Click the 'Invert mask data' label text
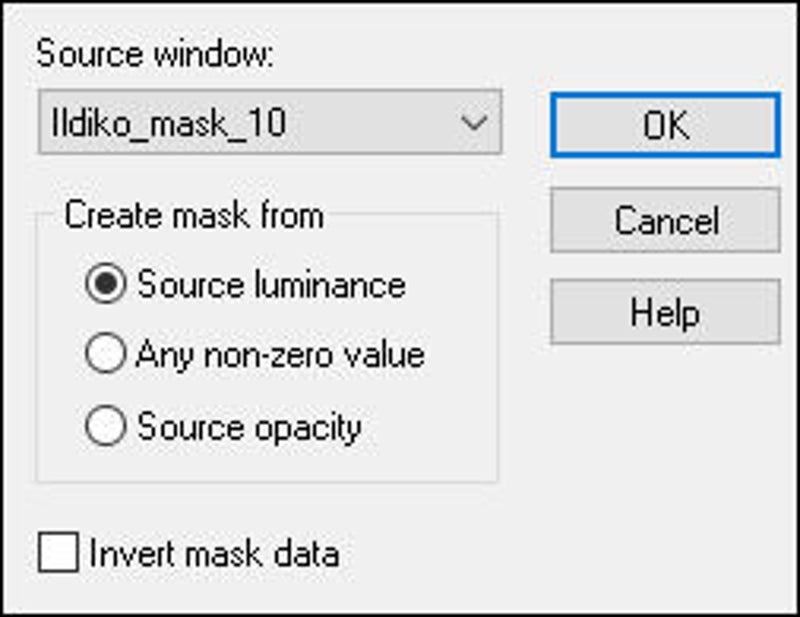Screen dimensions: 800x617 click(x=214, y=554)
